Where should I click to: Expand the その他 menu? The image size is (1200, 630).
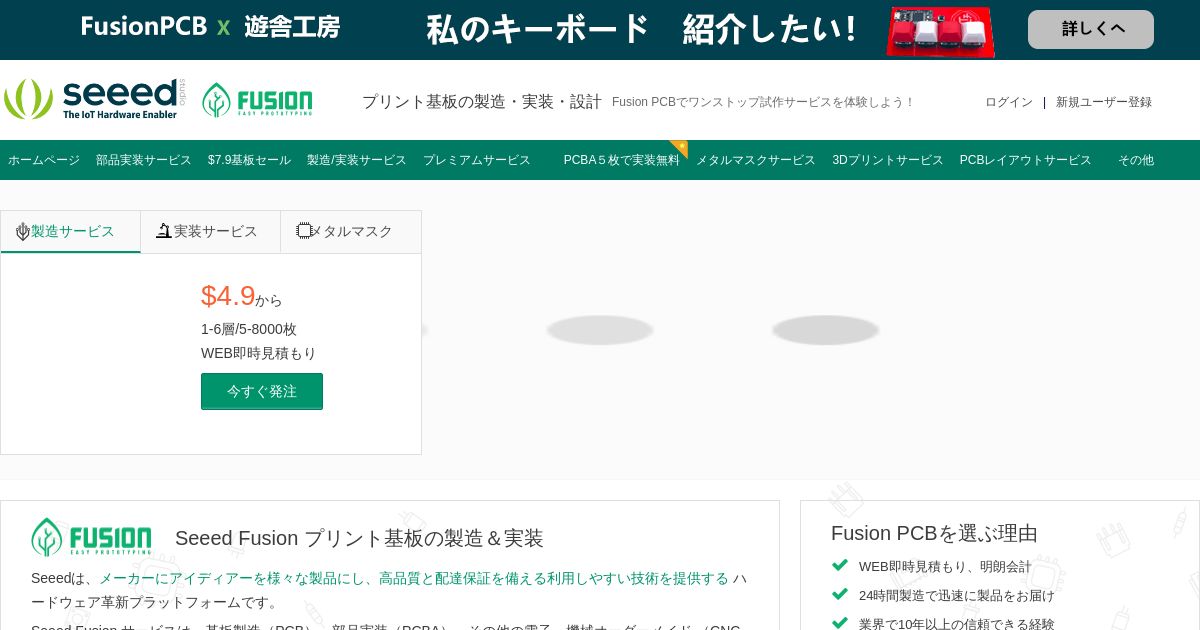point(1136,160)
